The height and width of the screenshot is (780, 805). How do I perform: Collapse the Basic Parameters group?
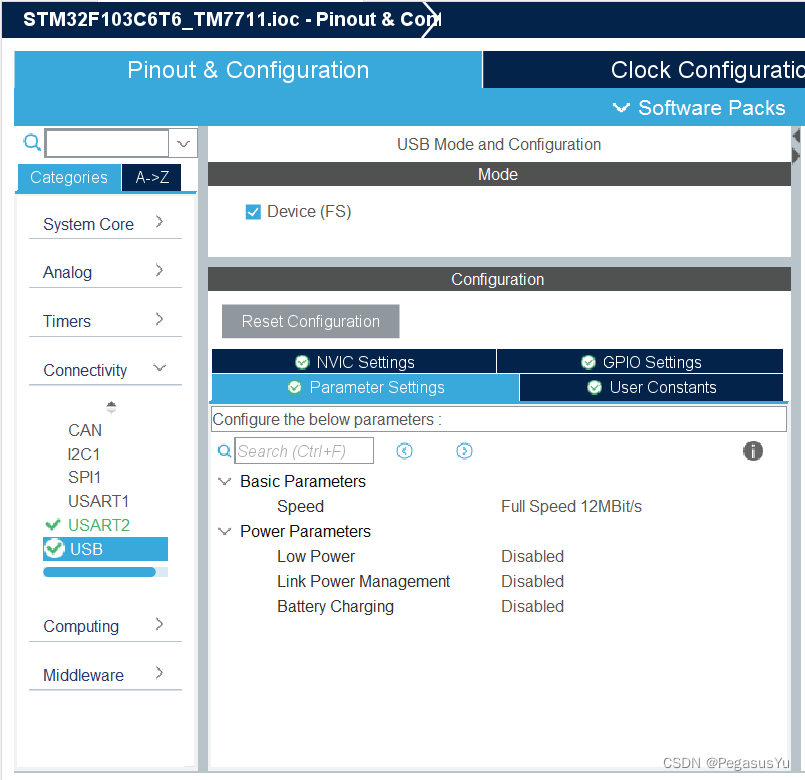point(224,482)
